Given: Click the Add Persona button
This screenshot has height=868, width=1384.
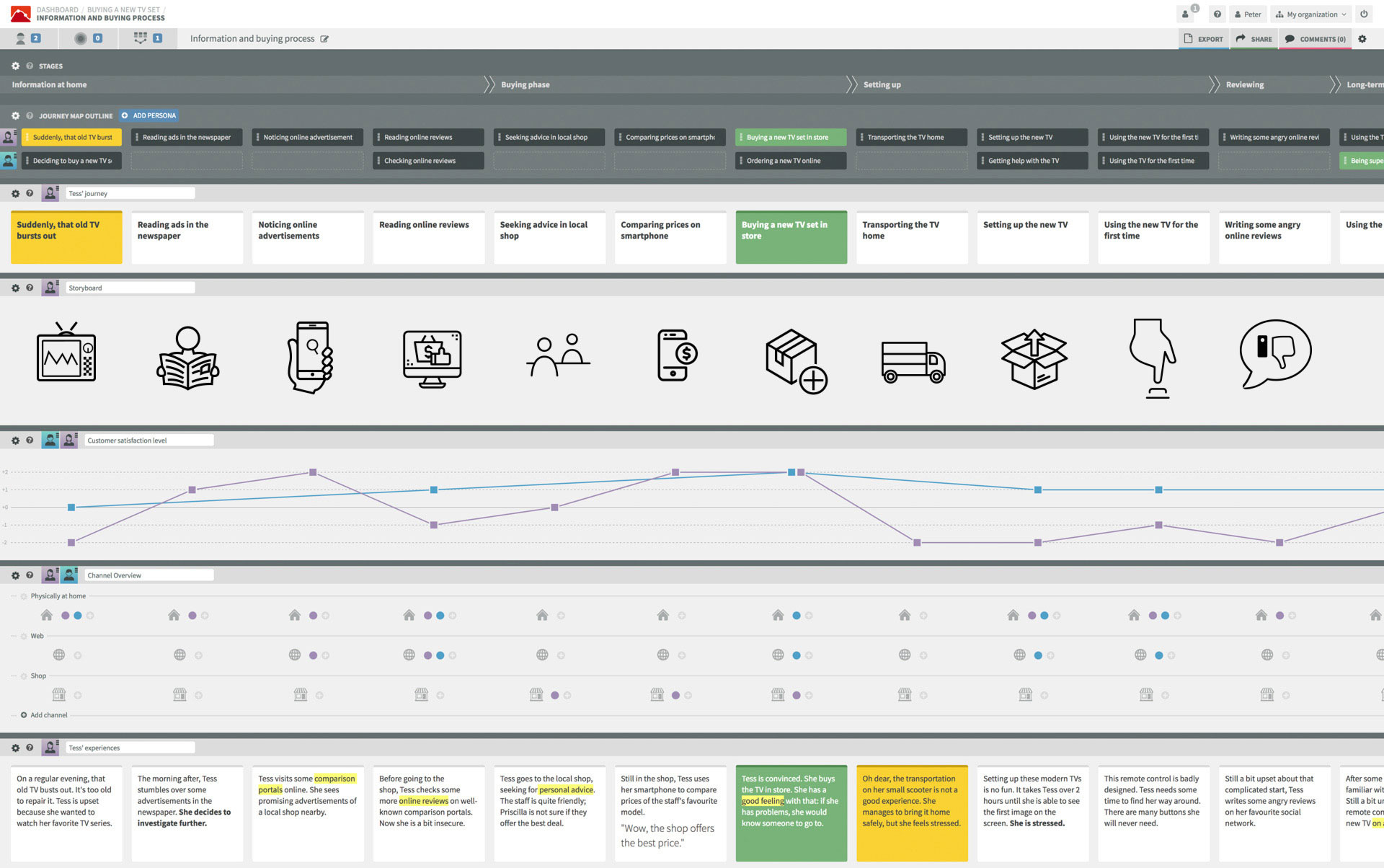Looking at the screenshot, I should pos(148,115).
